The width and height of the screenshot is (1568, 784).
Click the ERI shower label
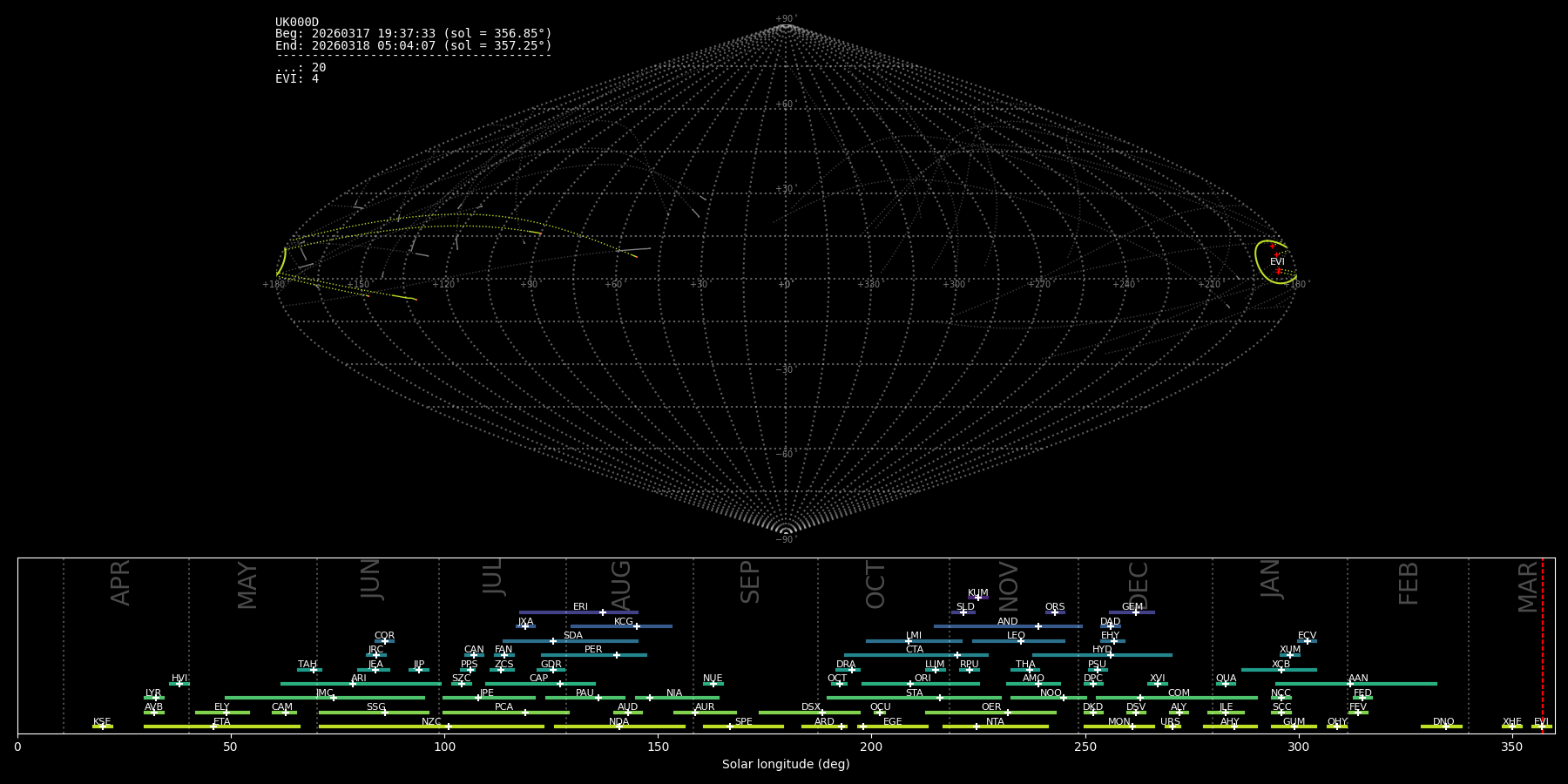pyautogui.click(x=580, y=607)
